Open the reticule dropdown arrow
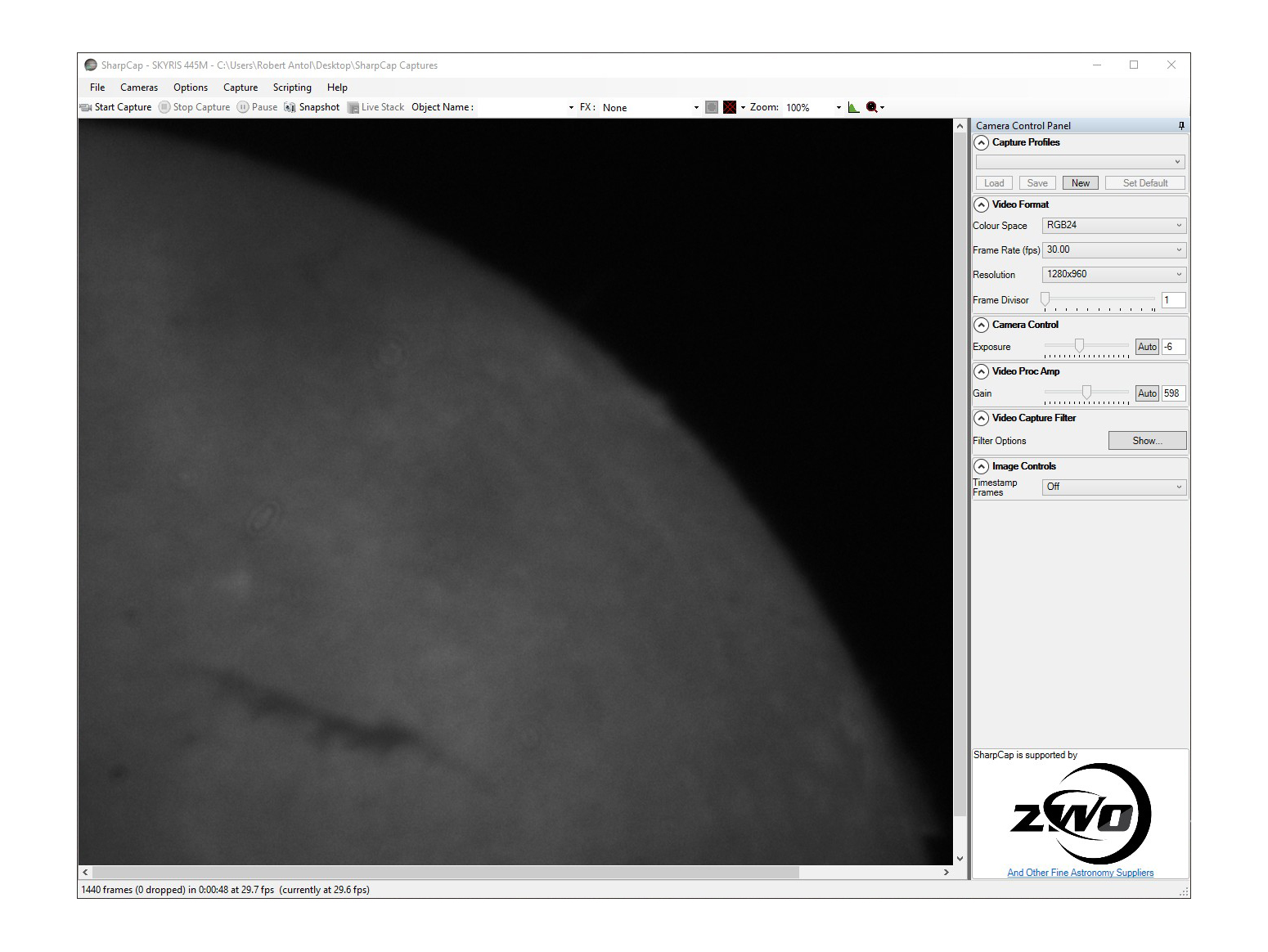The image size is (1268, 952). pyautogui.click(x=743, y=108)
